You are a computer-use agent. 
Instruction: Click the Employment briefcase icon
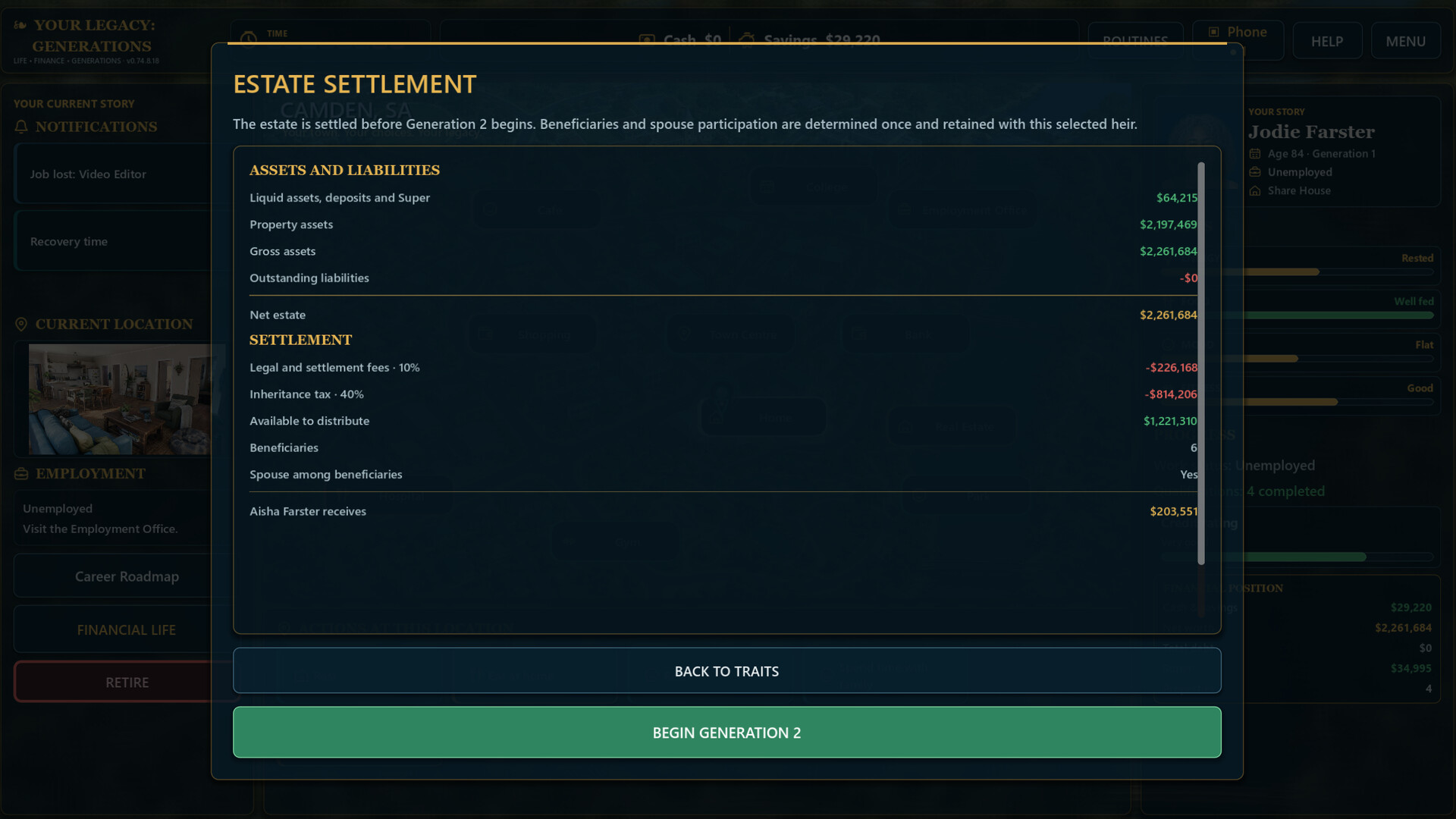(21, 474)
